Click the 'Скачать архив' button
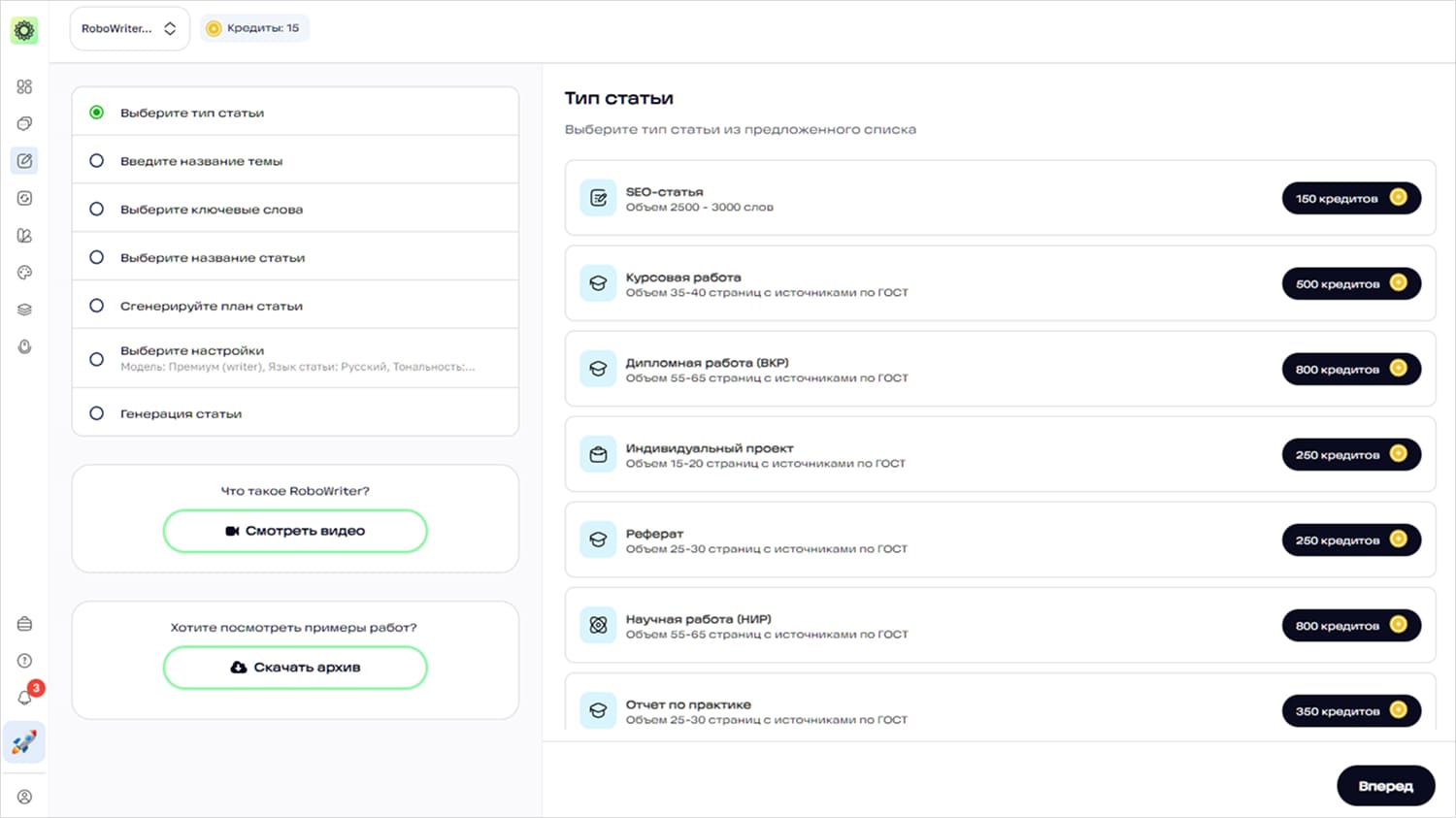This screenshot has width=1456, height=818. (x=295, y=668)
